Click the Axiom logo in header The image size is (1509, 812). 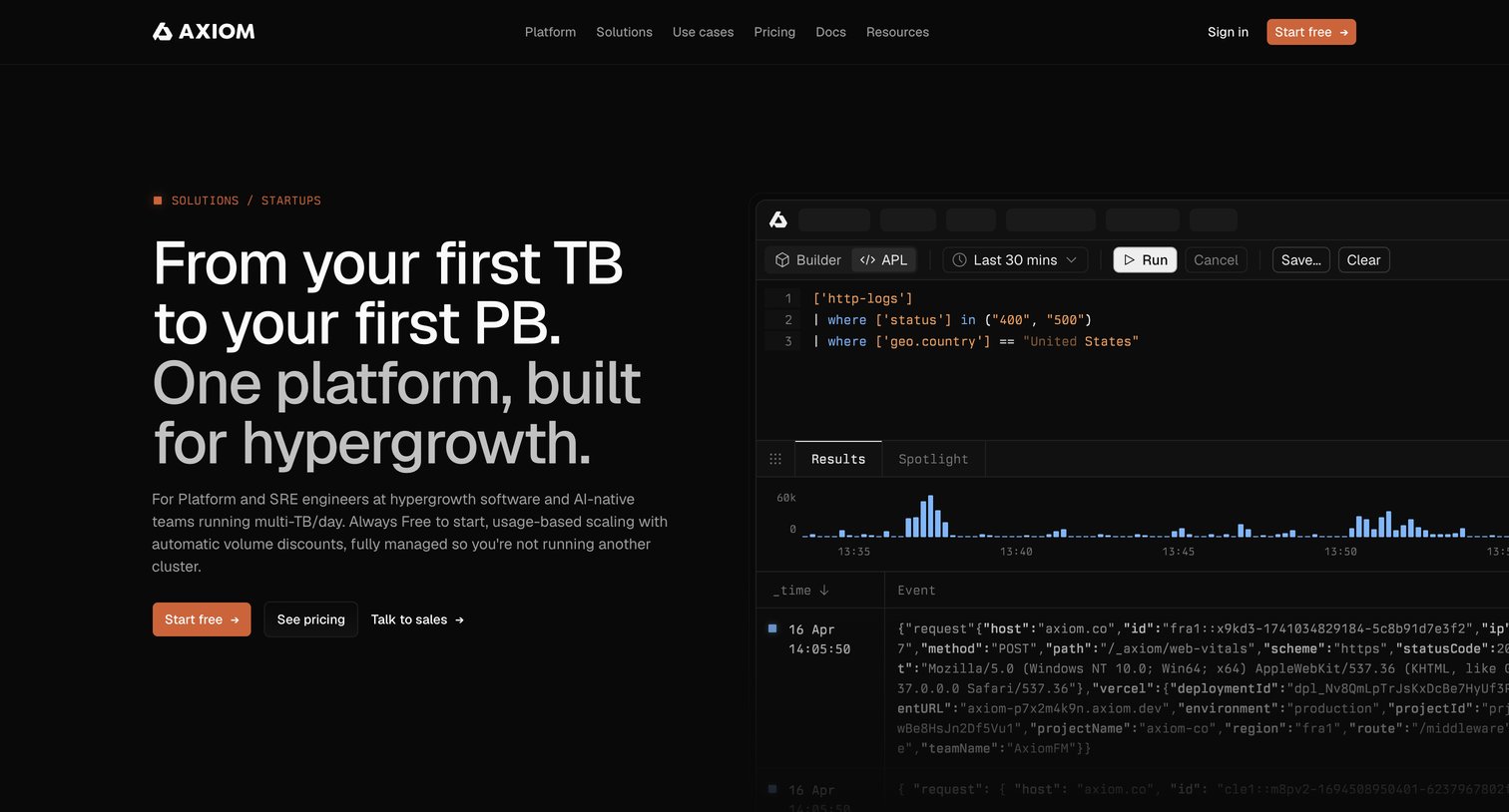tap(204, 32)
